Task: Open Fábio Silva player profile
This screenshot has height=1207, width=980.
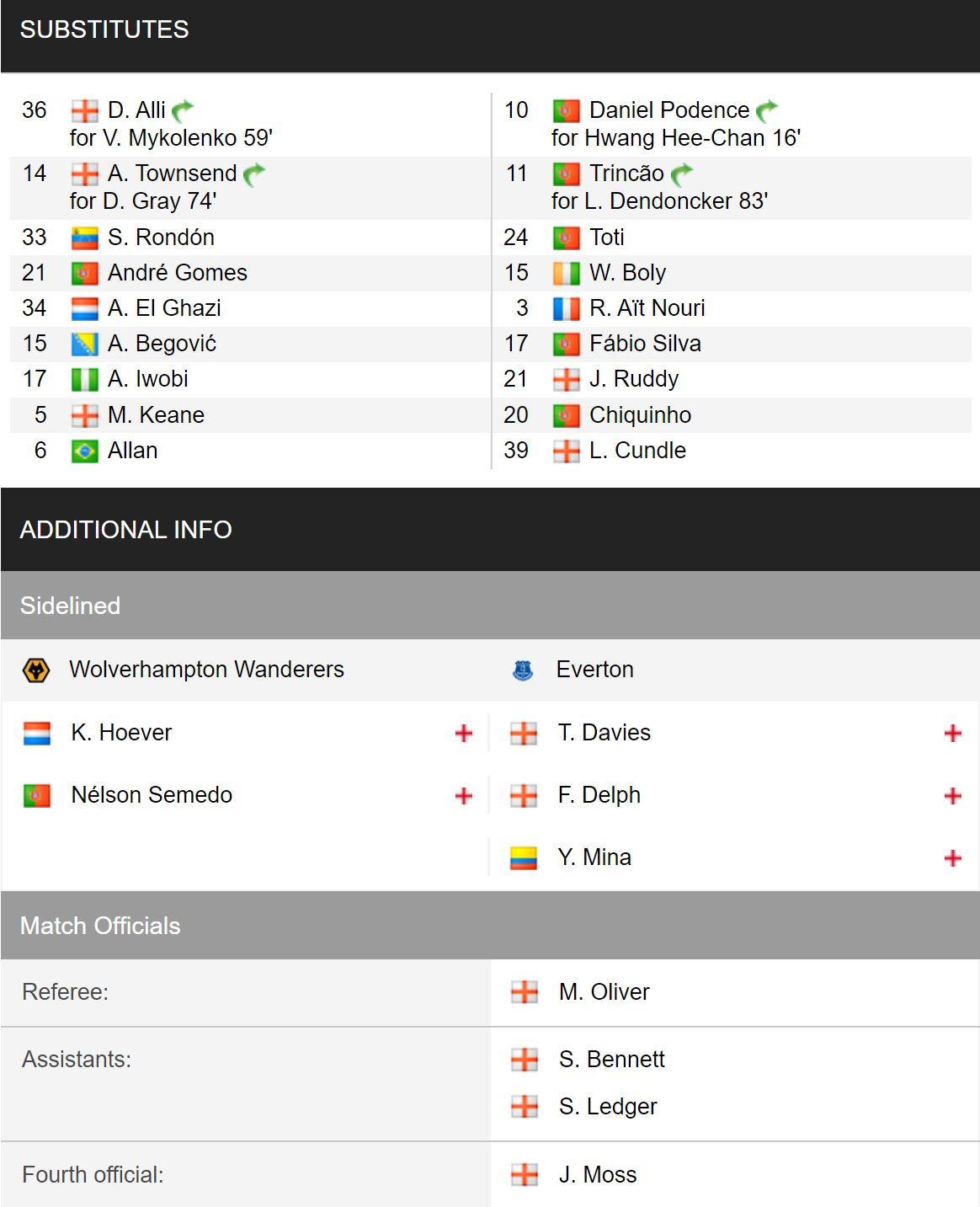Action: (x=645, y=344)
